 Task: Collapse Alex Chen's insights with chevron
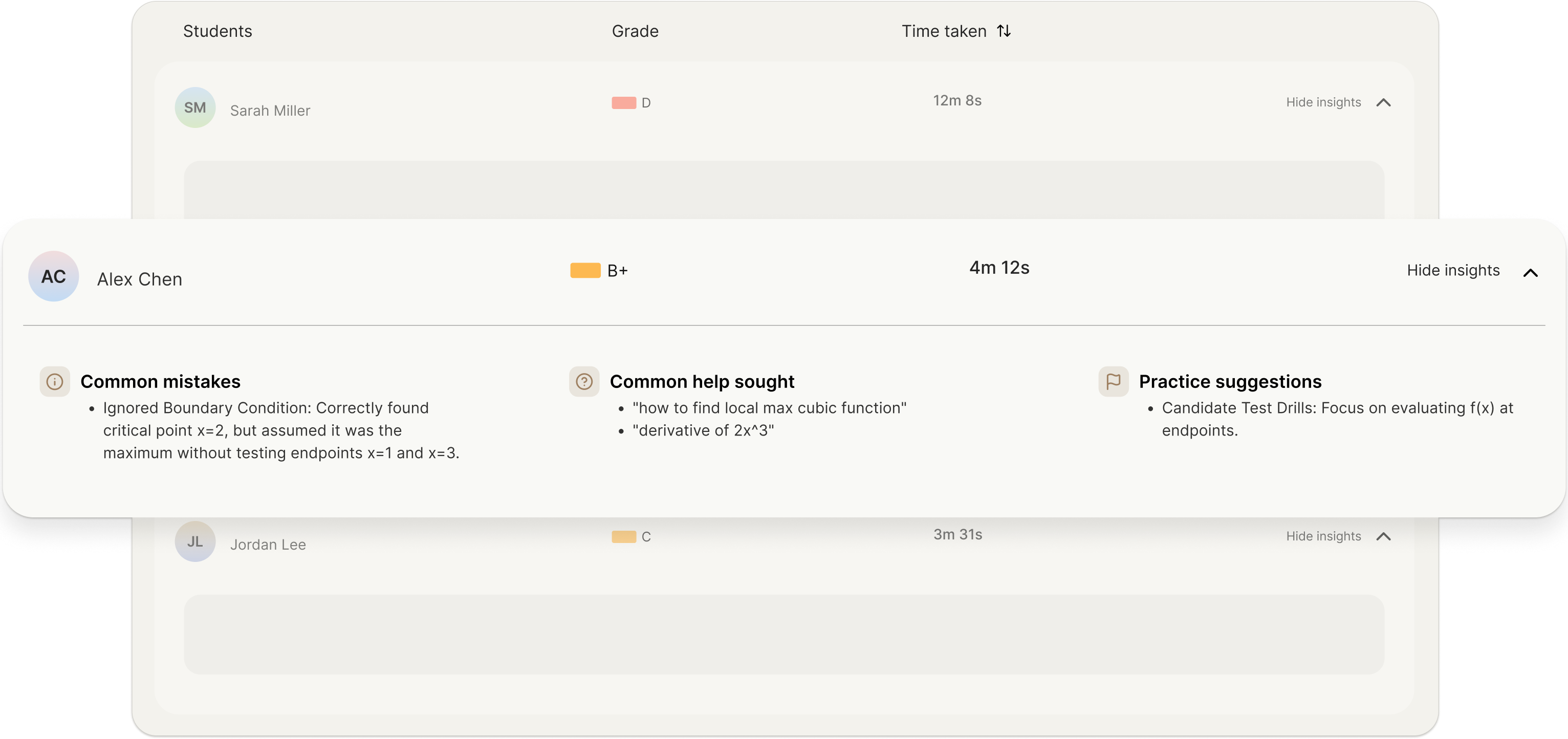tap(1530, 273)
